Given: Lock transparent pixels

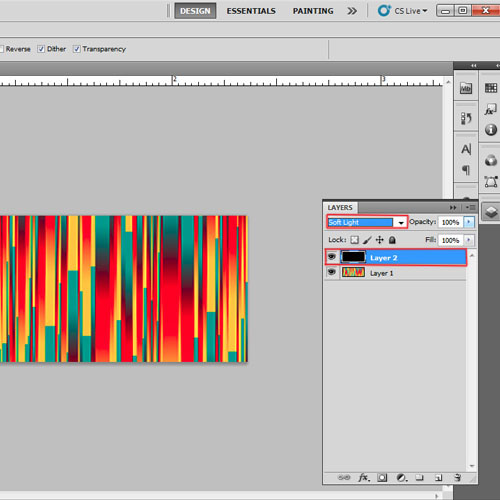Looking at the screenshot, I should point(354,240).
